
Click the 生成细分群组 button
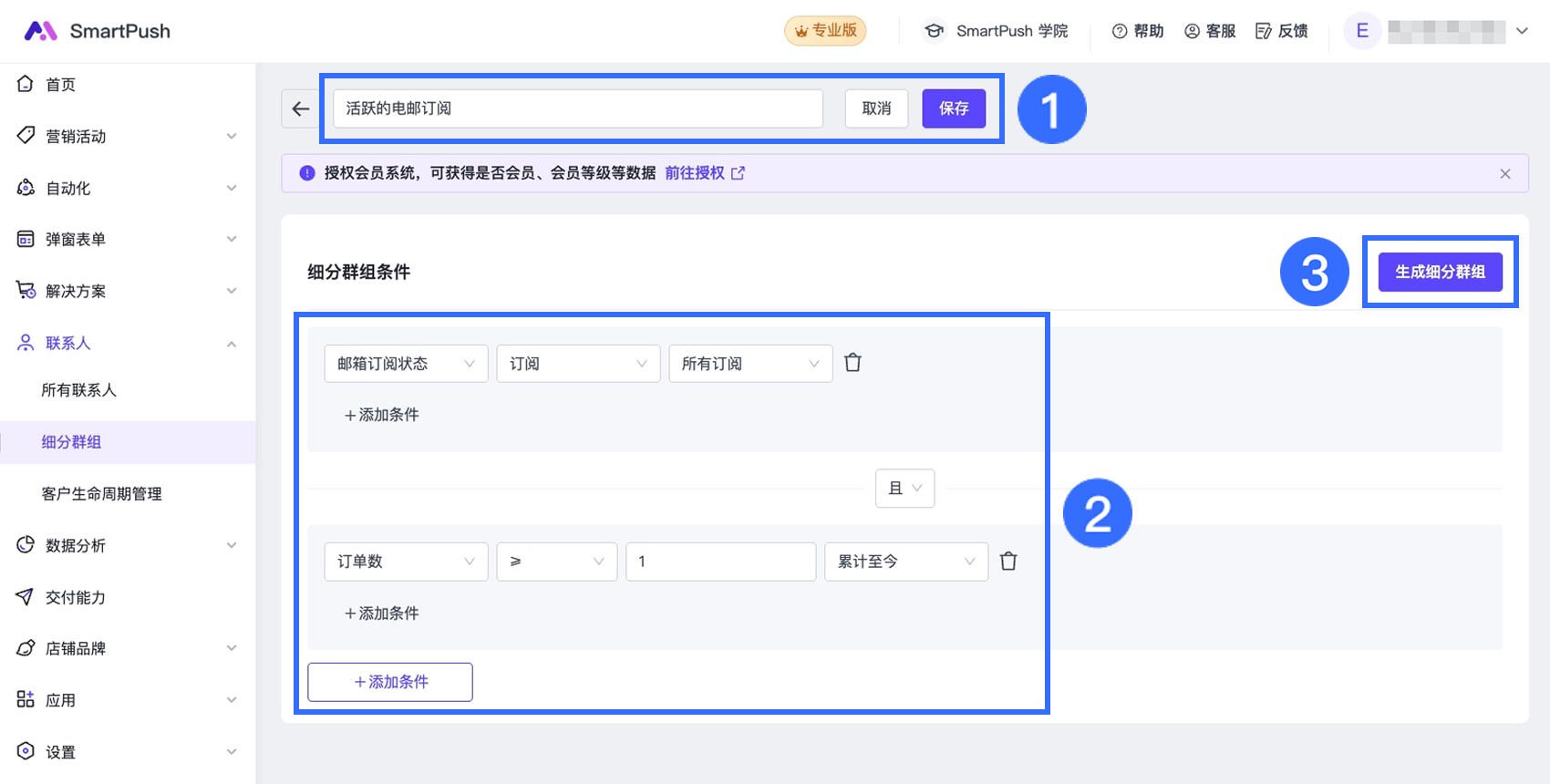[1441, 272]
